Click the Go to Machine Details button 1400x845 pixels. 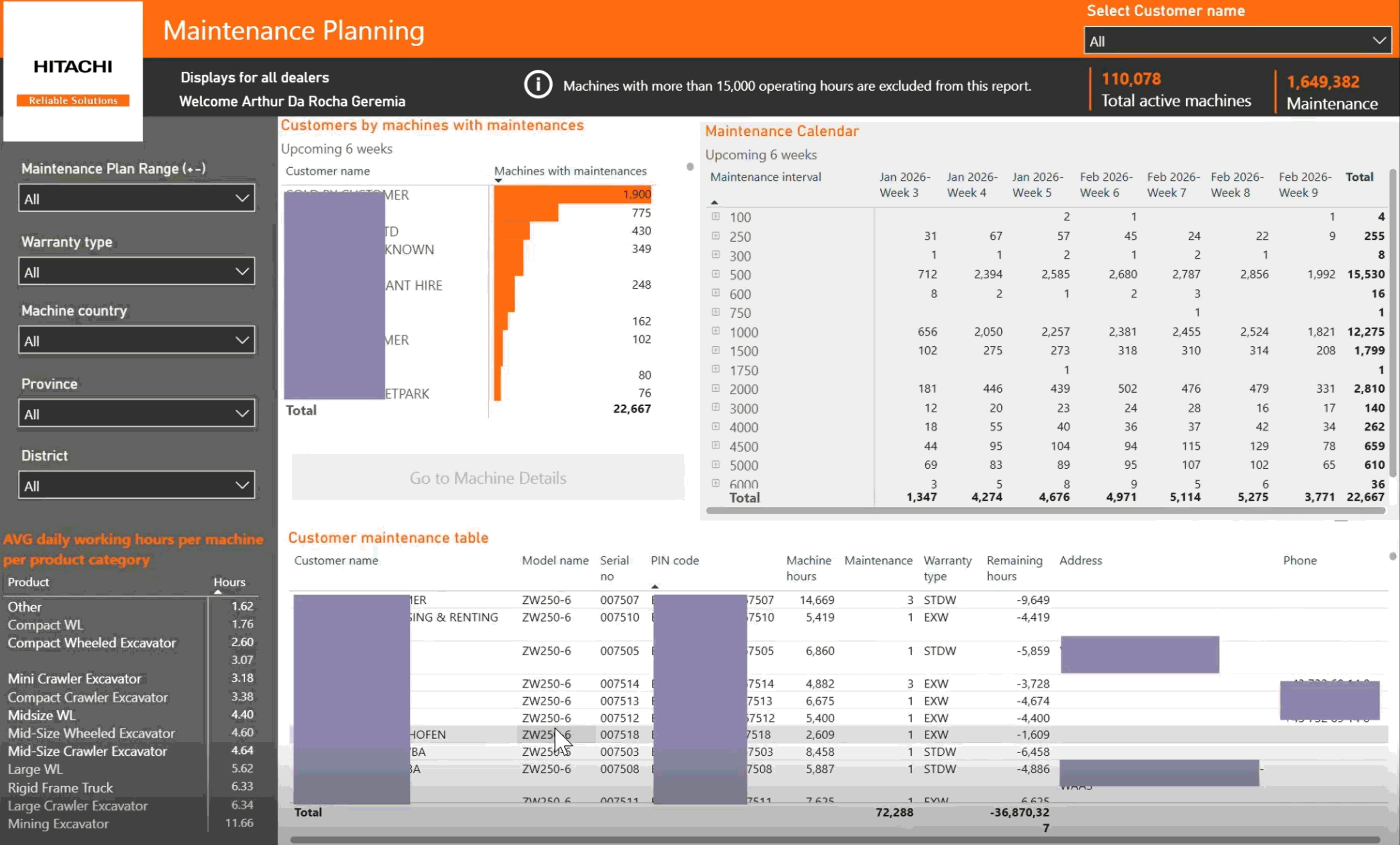[x=487, y=478]
